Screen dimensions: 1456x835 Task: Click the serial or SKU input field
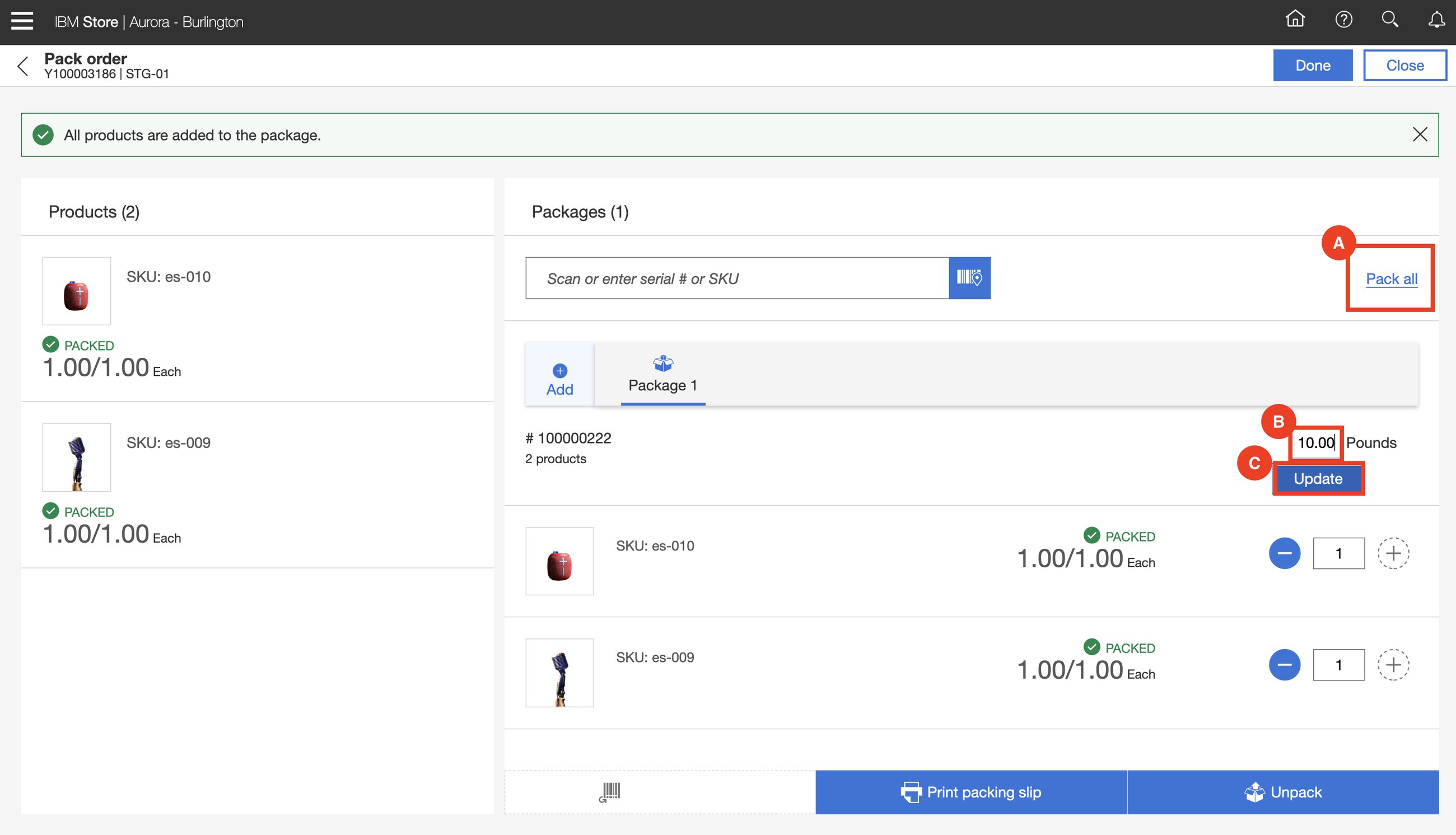point(737,278)
